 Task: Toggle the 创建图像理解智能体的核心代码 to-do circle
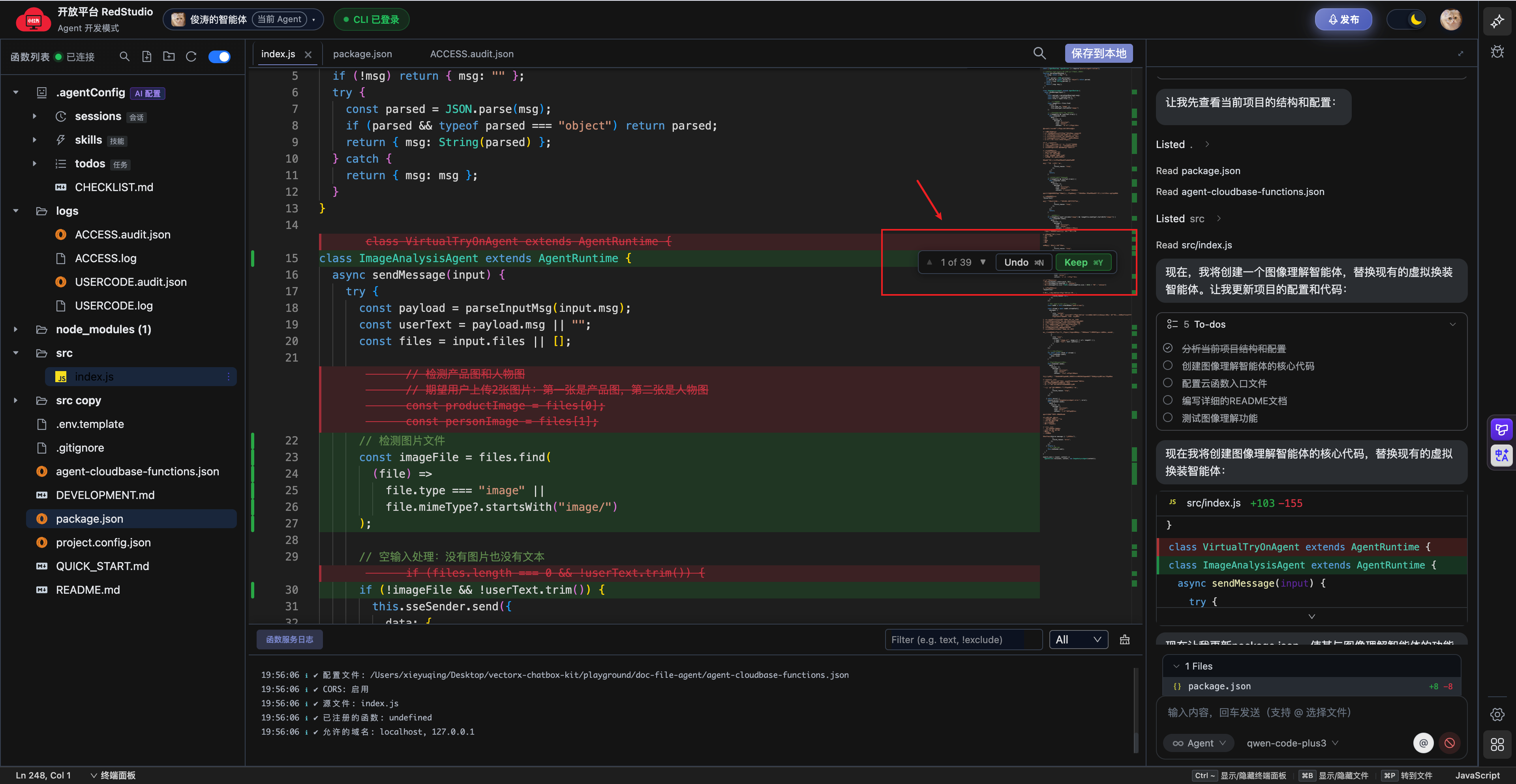(x=1168, y=366)
